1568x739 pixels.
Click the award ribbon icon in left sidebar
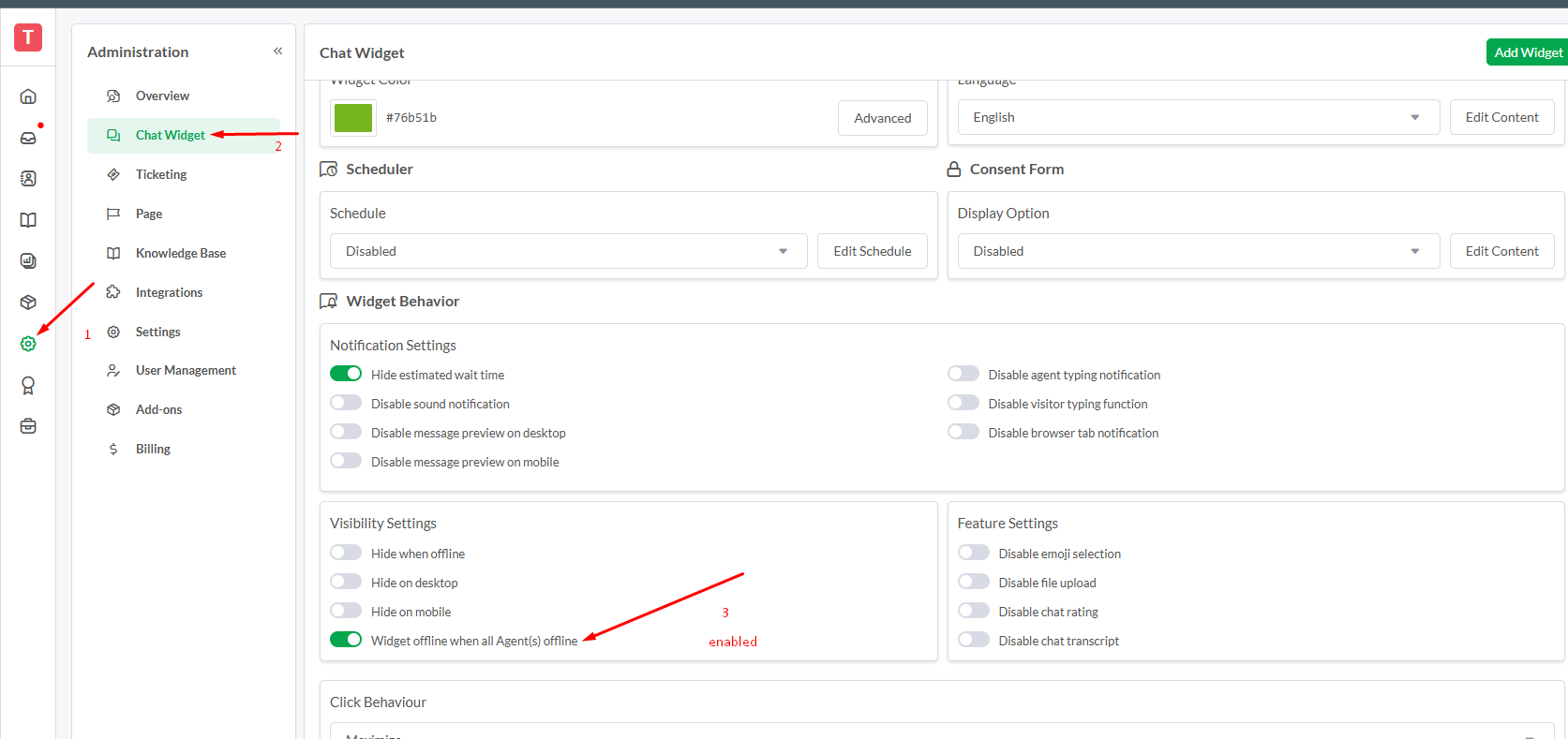tap(28, 385)
